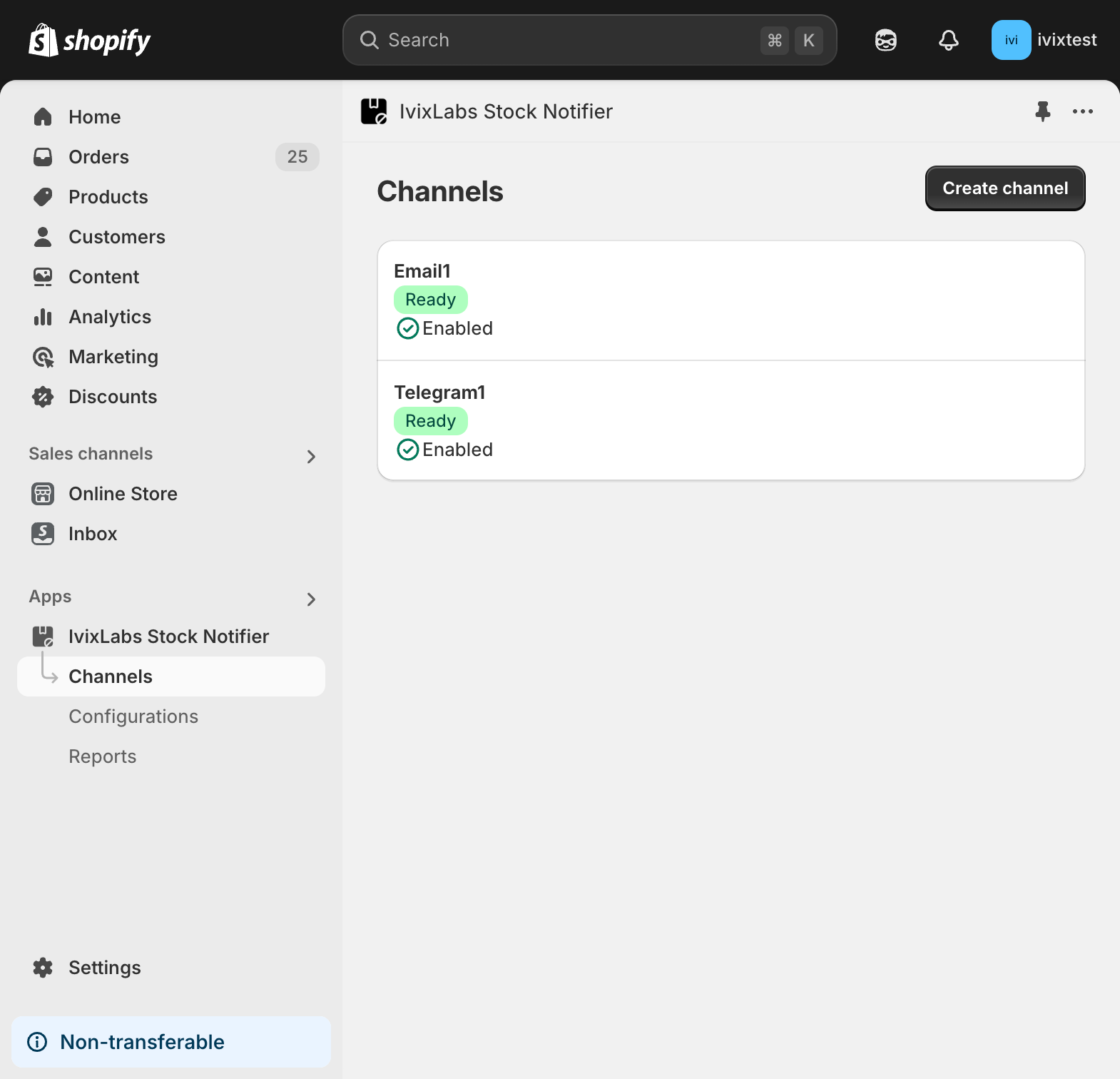
Task: Click the app header IvixLabs icon
Action: click(374, 111)
